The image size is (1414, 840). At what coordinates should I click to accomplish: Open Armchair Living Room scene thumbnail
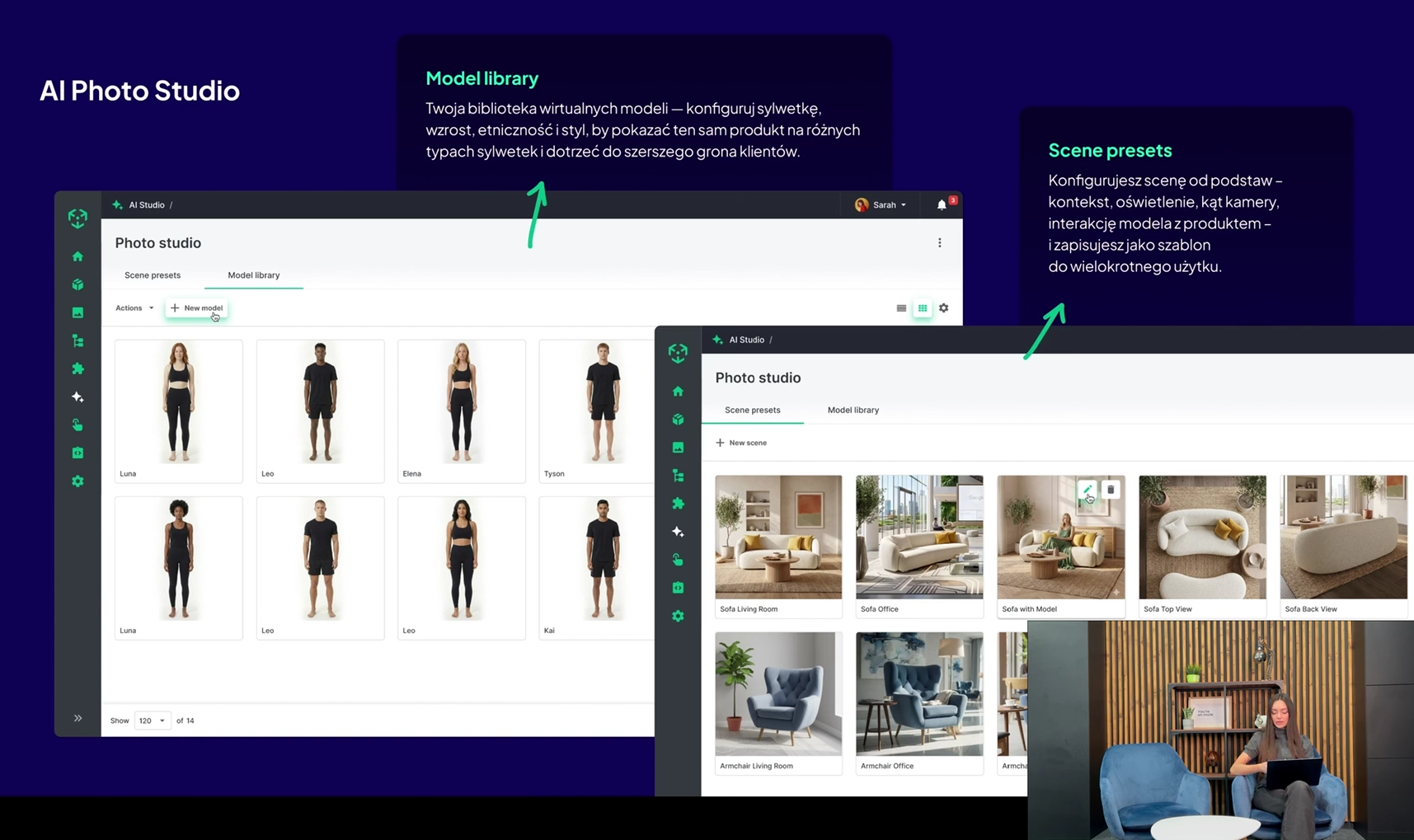[x=778, y=694]
